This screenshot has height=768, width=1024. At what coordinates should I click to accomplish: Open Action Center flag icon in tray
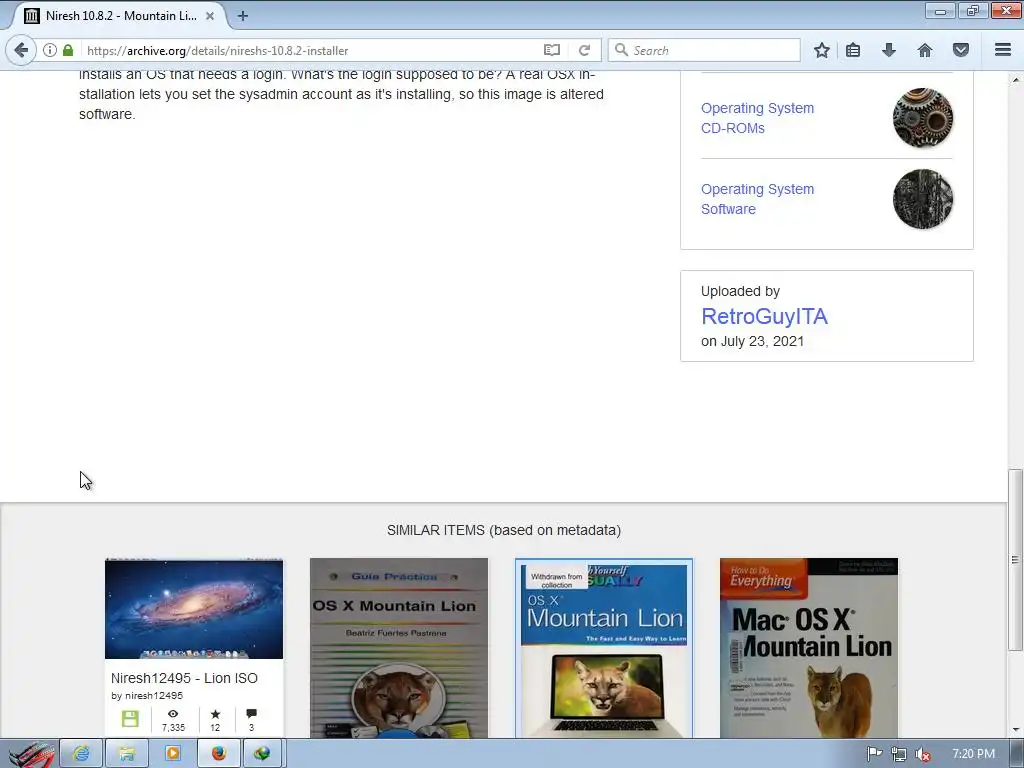(874, 754)
